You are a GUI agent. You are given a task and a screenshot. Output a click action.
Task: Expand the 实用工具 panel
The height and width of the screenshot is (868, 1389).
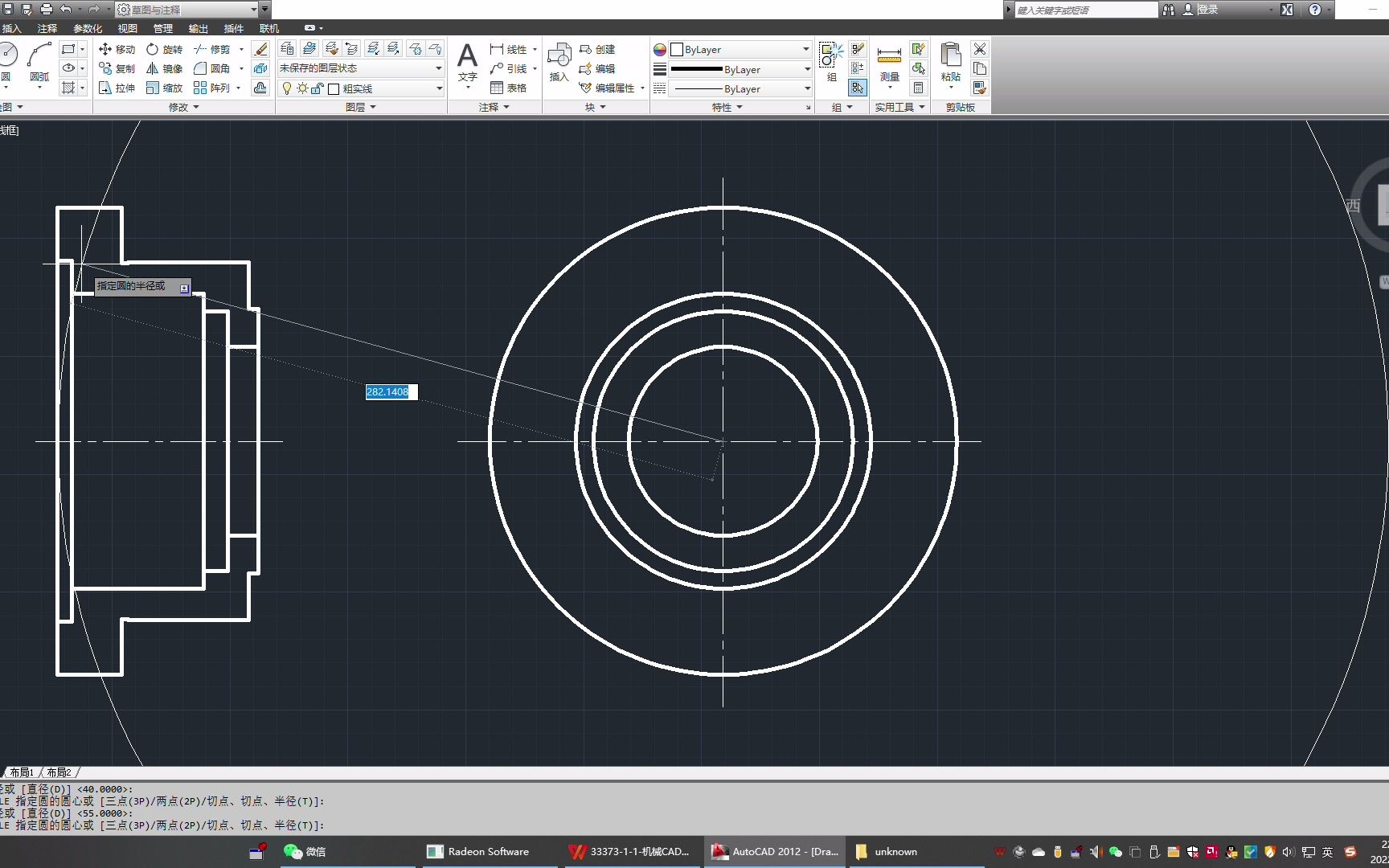click(x=899, y=107)
